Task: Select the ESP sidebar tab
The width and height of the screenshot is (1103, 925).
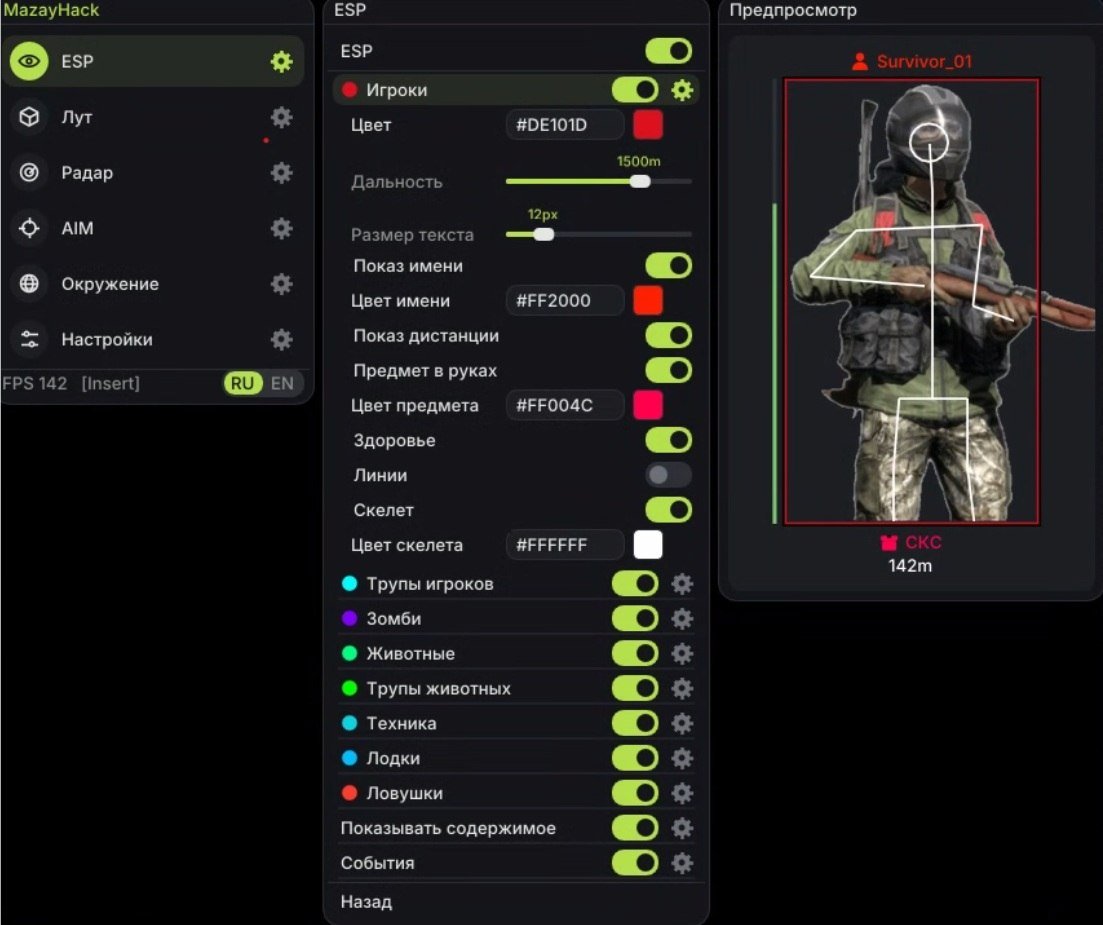Action: point(153,61)
